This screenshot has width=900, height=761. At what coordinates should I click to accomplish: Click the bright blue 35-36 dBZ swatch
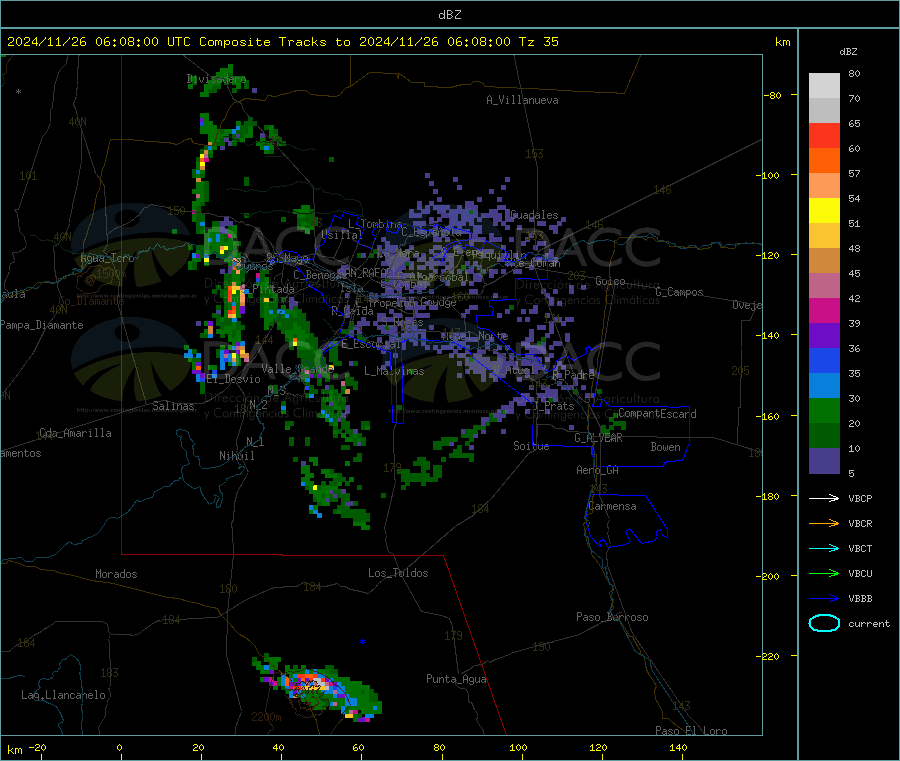[824, 360]
